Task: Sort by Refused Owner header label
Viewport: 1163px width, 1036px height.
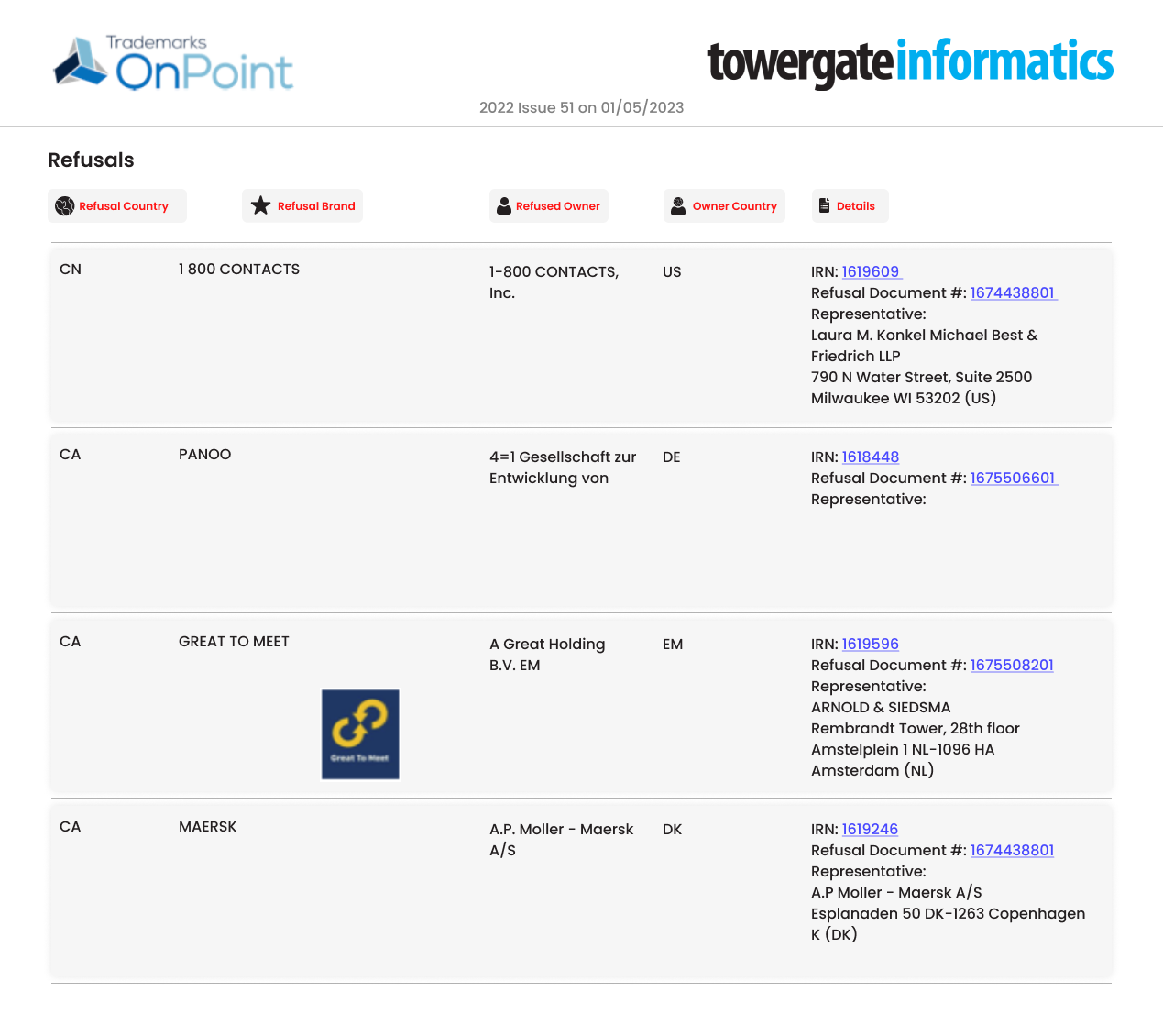Action: click(558, 206)
